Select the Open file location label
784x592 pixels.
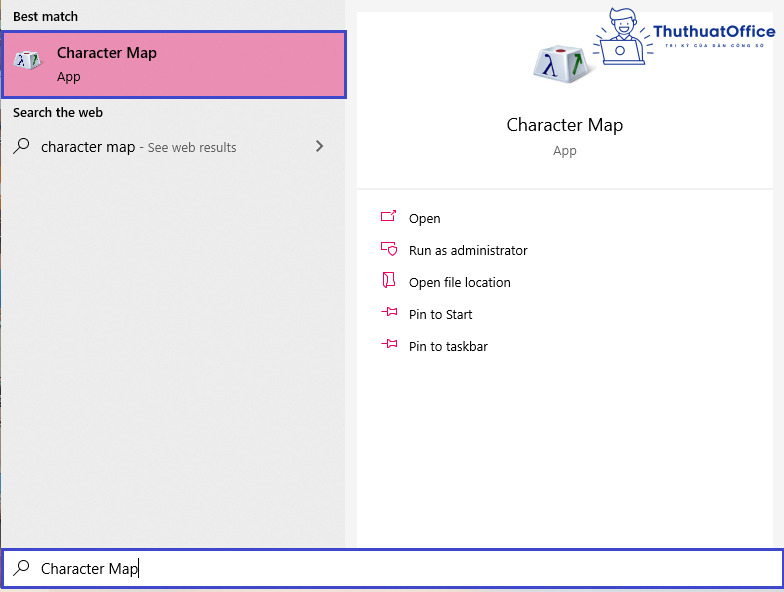(459, 282)
